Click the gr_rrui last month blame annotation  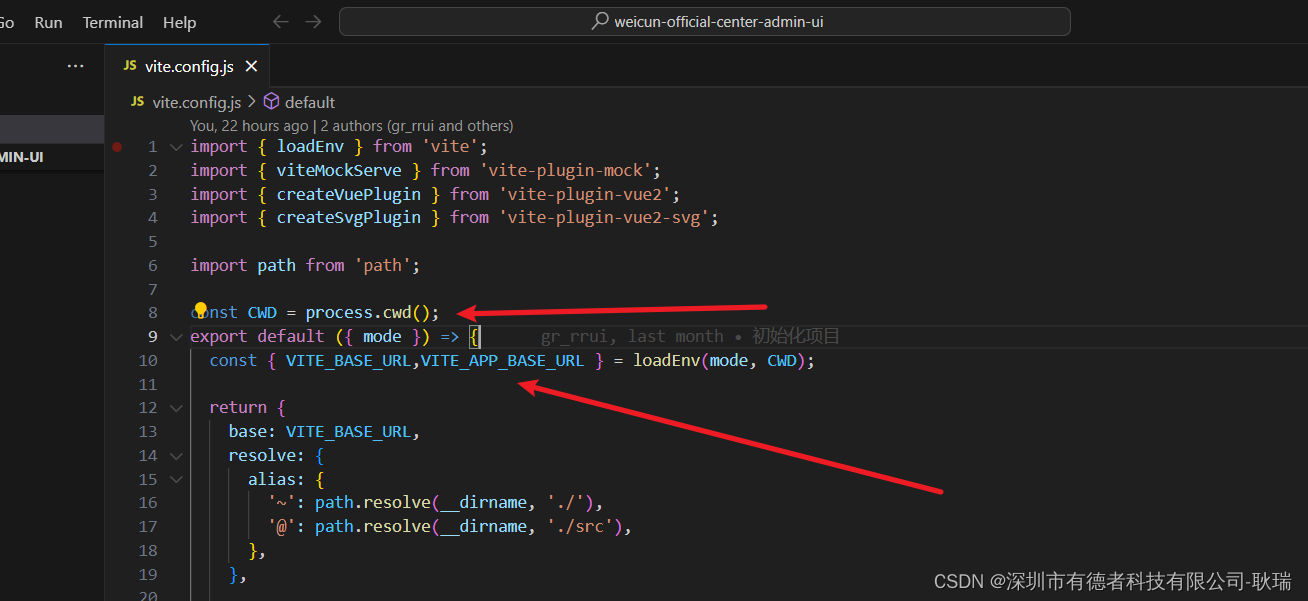click(690, 336)
